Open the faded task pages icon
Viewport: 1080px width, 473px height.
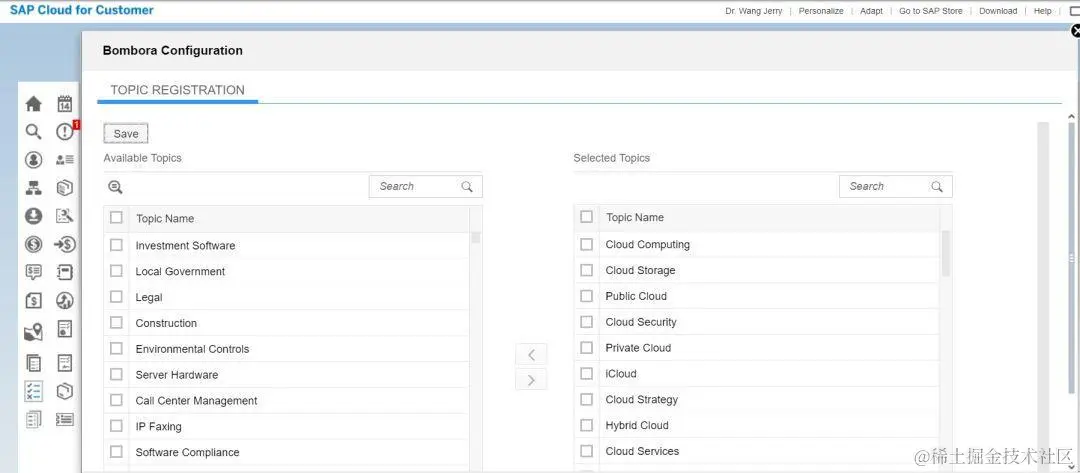33,419
